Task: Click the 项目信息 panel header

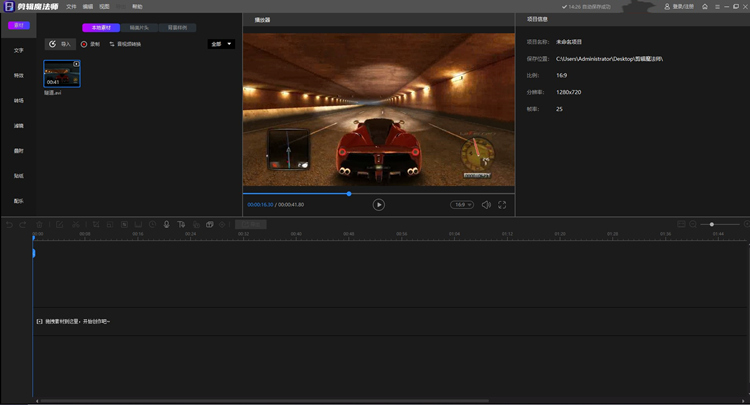Action: click(x=537, y=19)
